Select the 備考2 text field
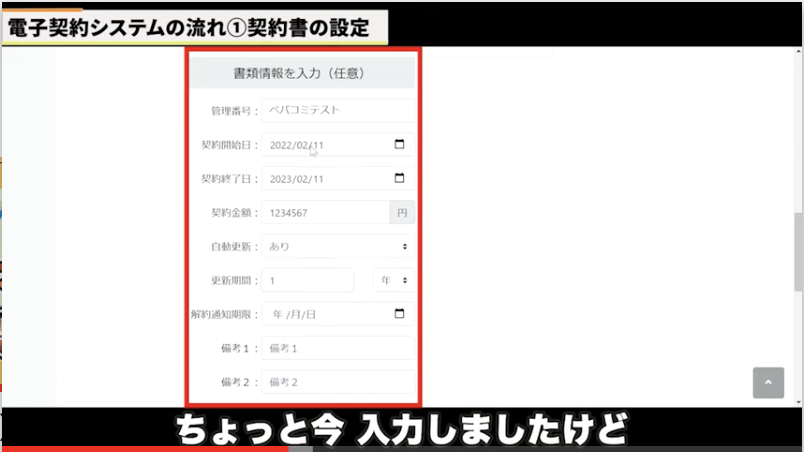The height and width of the screenshot is (452, 804). (338, 382)
